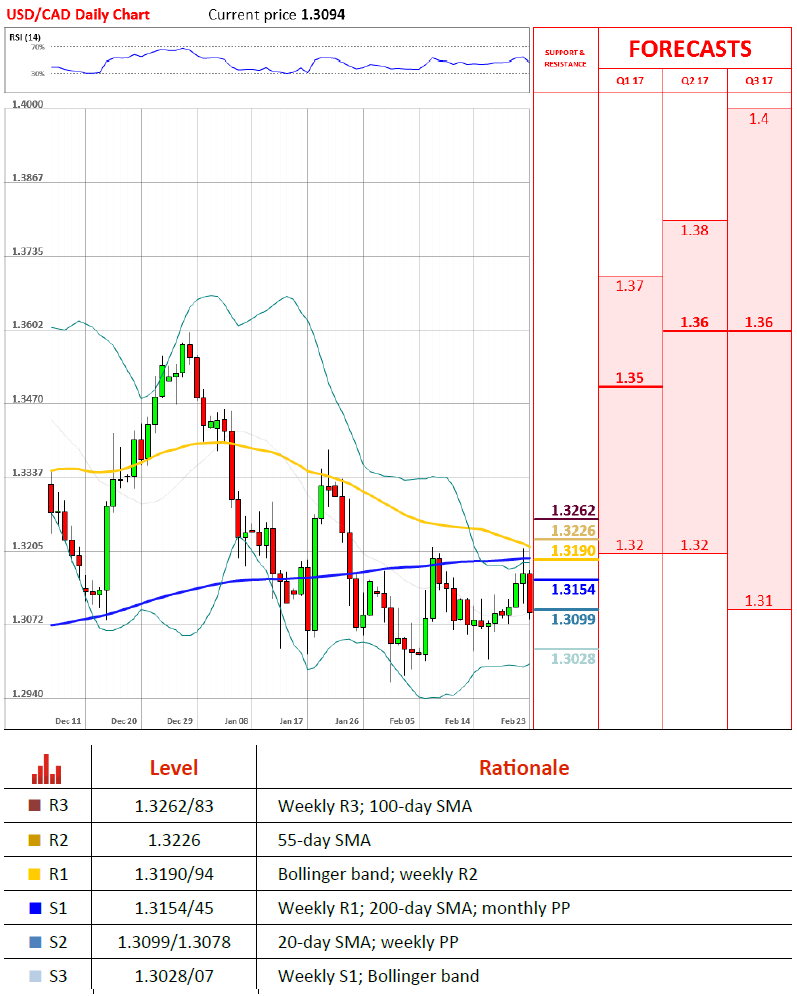Select the Q1 17 forecast column header

pyautogui.click(x=630, y=81)
